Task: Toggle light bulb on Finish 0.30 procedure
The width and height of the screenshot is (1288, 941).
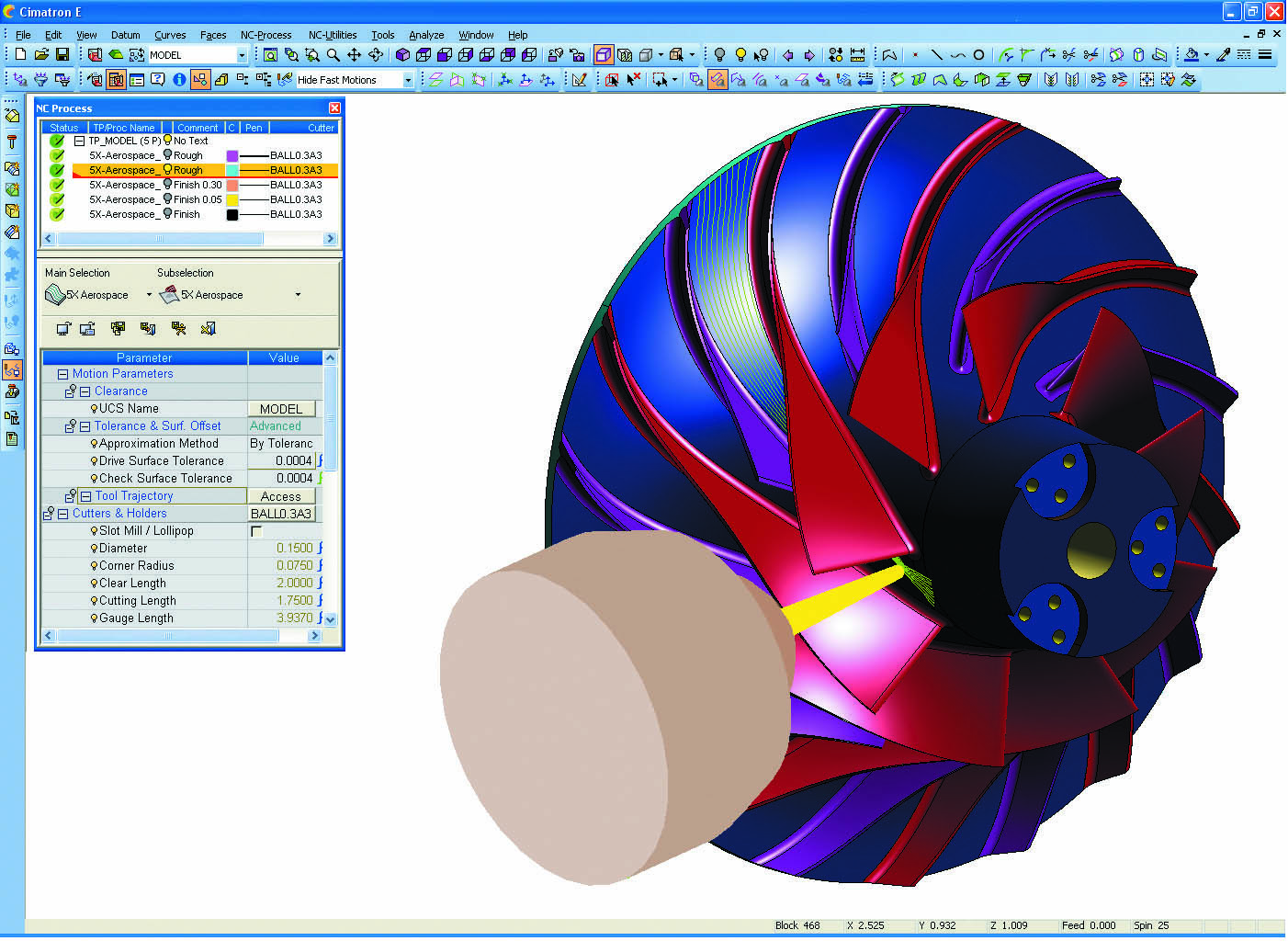Action: (167, 185)
